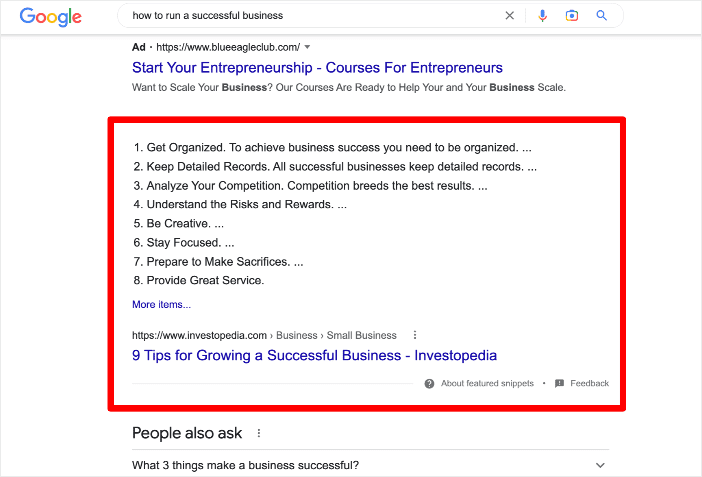
Task: Start voice search with microphone icon
Action: pos(542,16)
